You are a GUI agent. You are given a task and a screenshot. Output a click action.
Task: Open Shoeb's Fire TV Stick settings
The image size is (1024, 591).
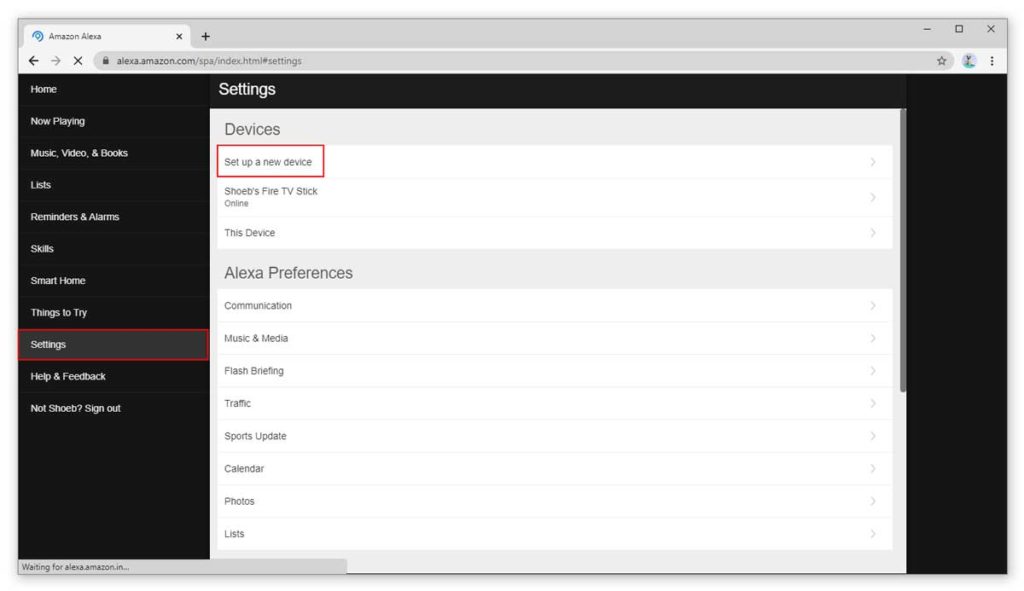click(x=554, y=197)
